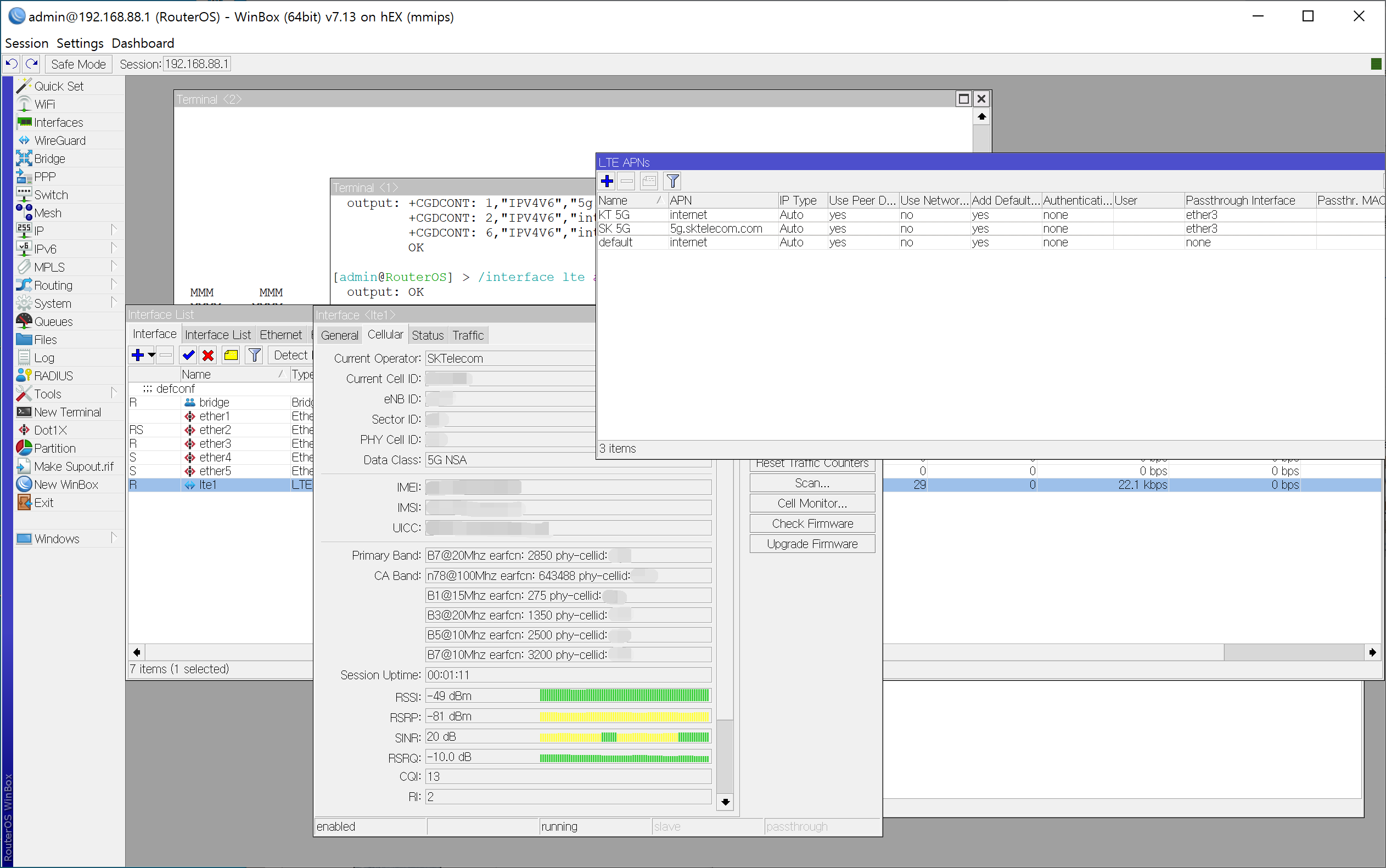The width and height of the screenshot is (1386, 868).
Task: Click the red X disable interface icon
Action: pos(208,356)
